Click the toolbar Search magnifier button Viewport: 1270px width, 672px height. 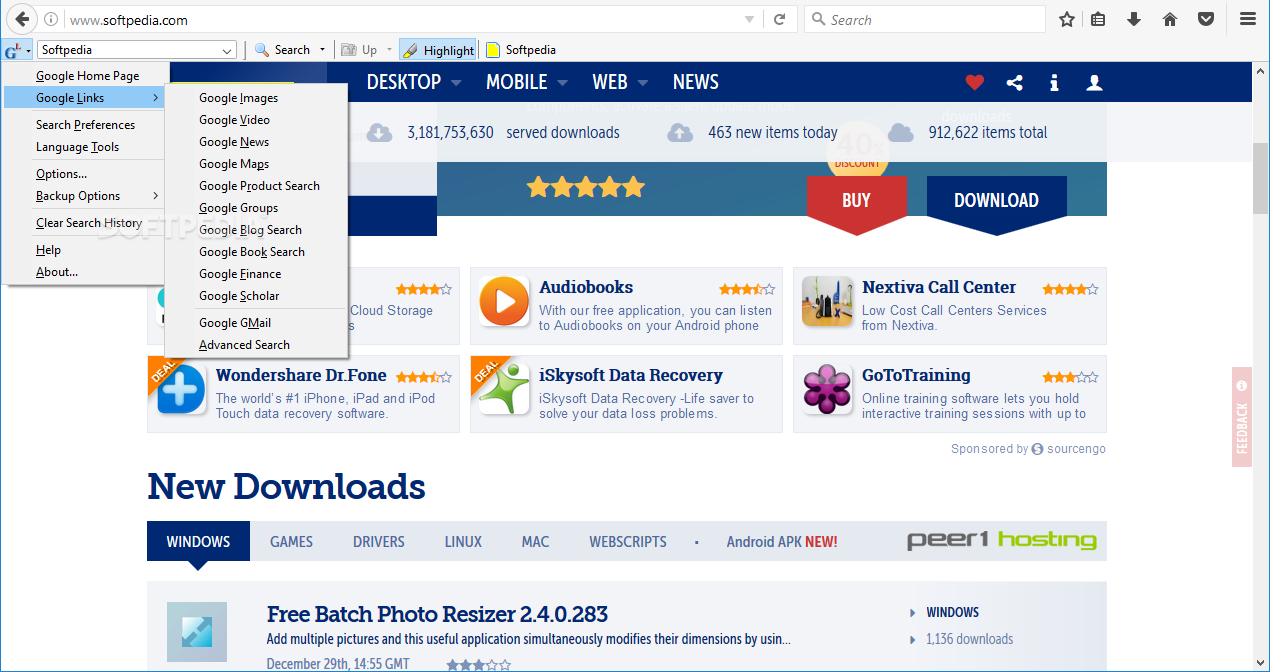282,50
